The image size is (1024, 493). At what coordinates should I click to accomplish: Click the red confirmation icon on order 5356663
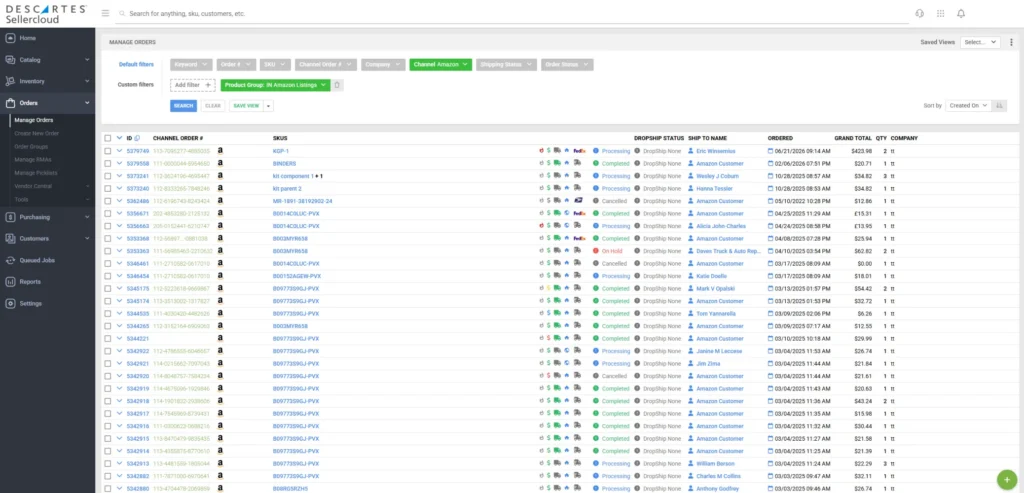(541, 226)
